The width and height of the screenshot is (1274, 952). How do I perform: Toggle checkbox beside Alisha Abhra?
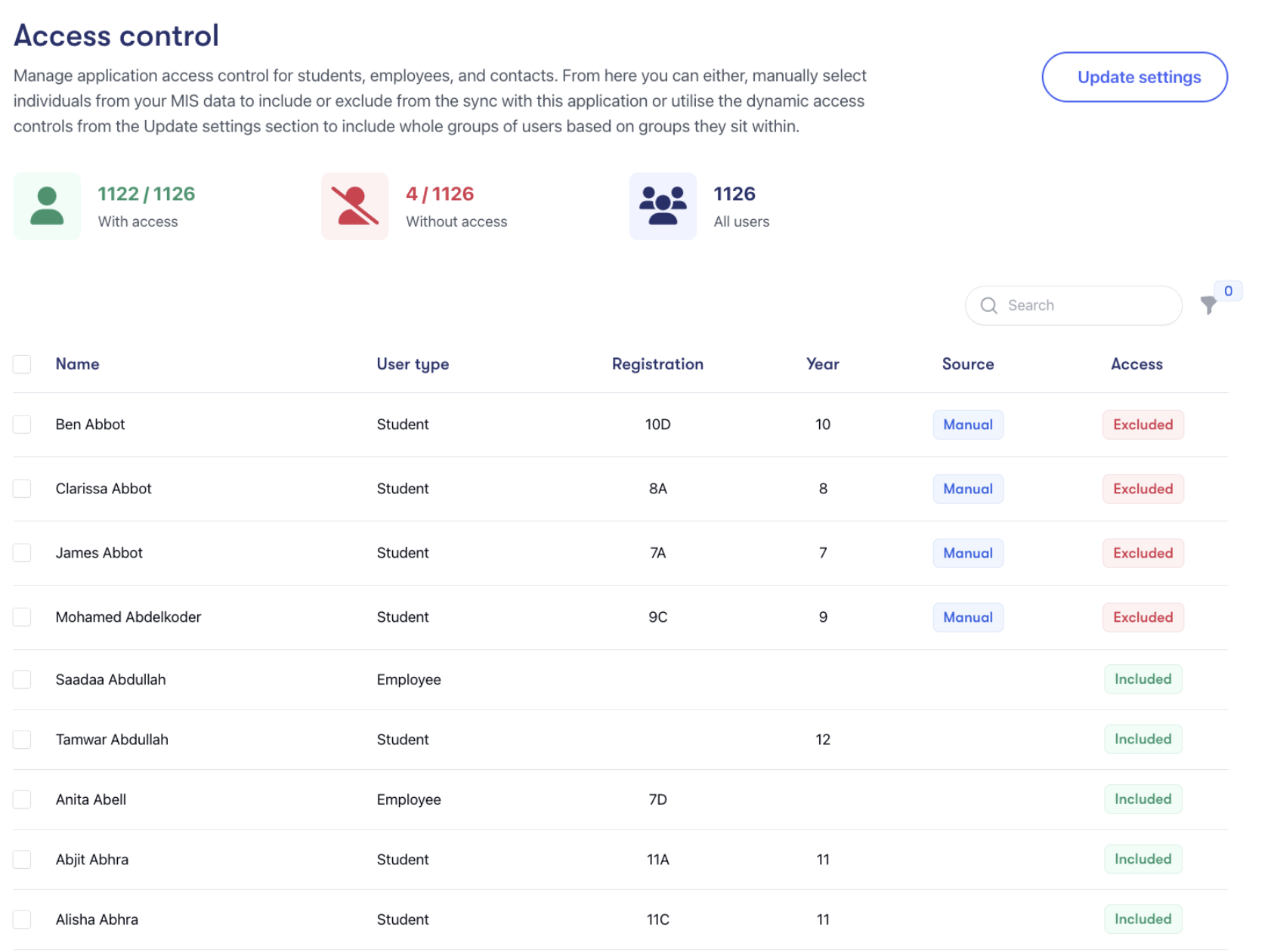(22, 920)
